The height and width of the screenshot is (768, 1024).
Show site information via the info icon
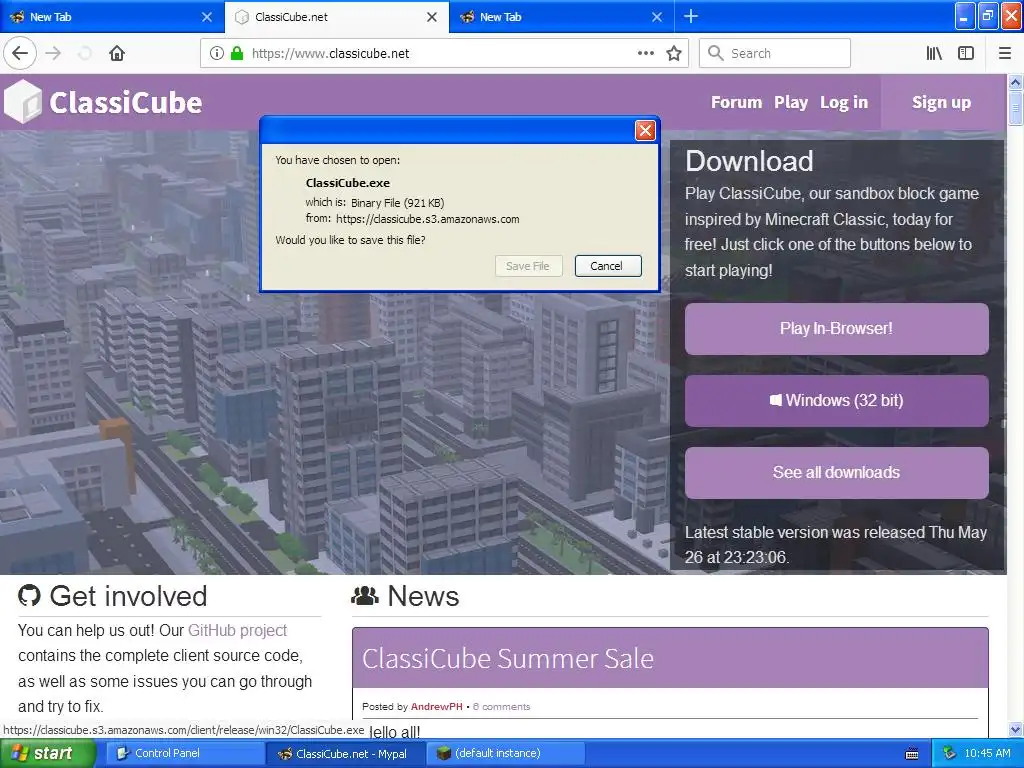click(x=217, y=53)
